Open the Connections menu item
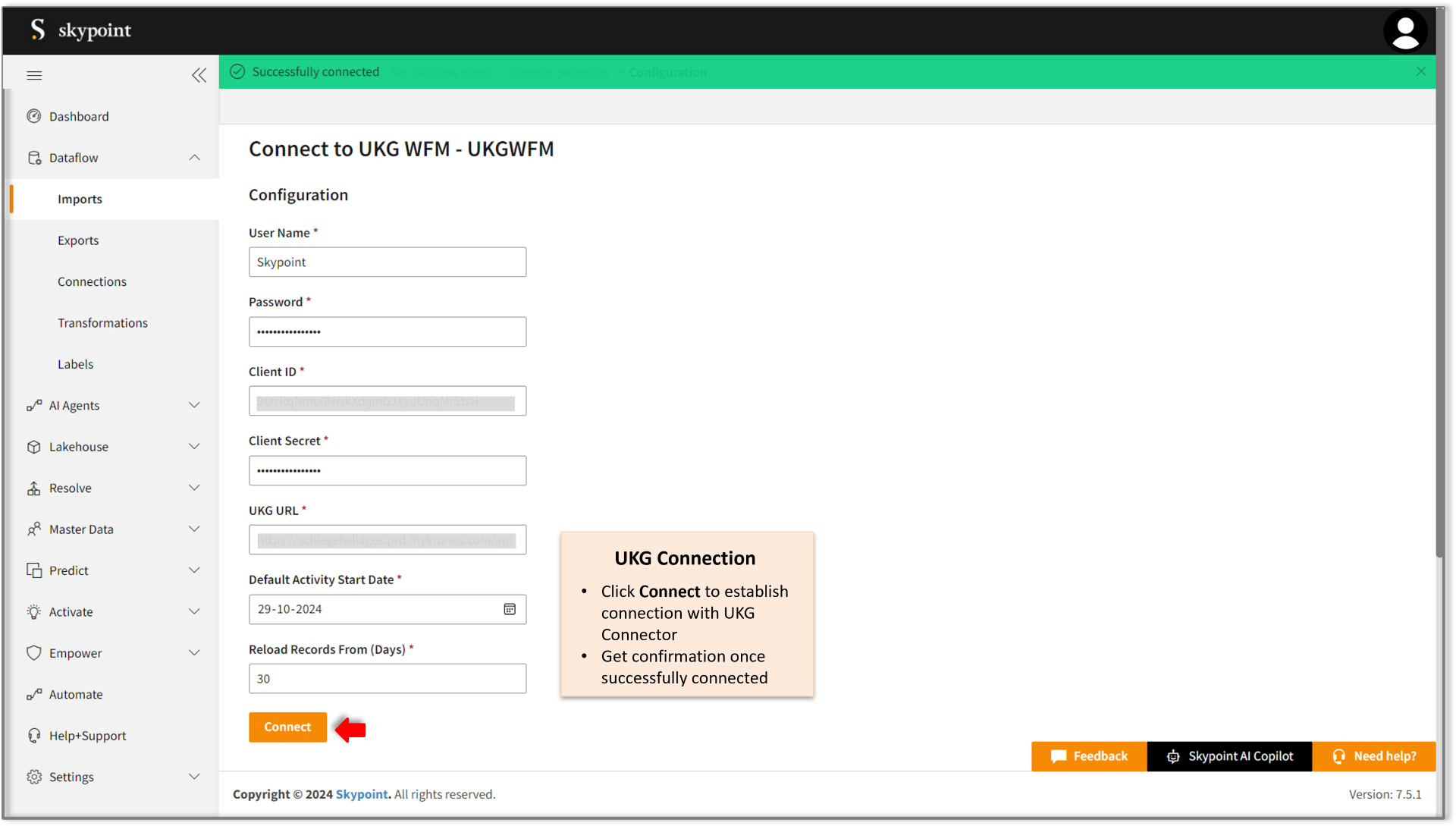 92,281
